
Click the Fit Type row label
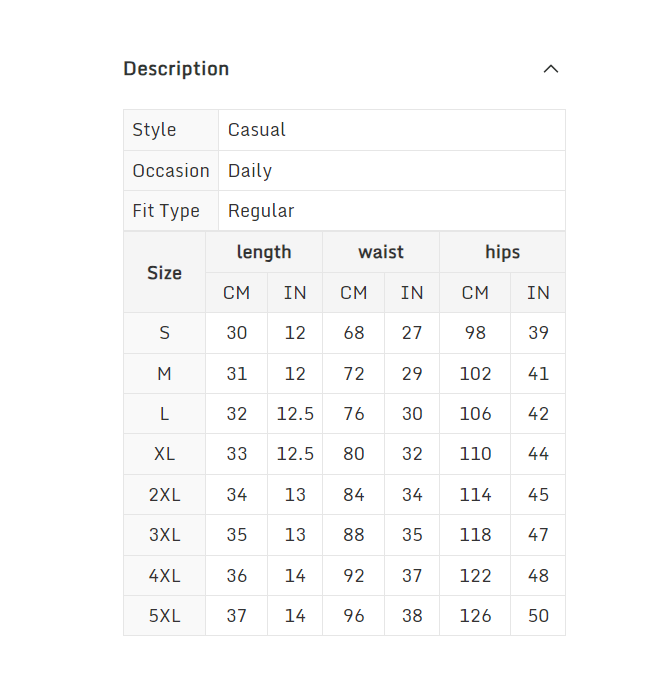click(x=166, y=211)
